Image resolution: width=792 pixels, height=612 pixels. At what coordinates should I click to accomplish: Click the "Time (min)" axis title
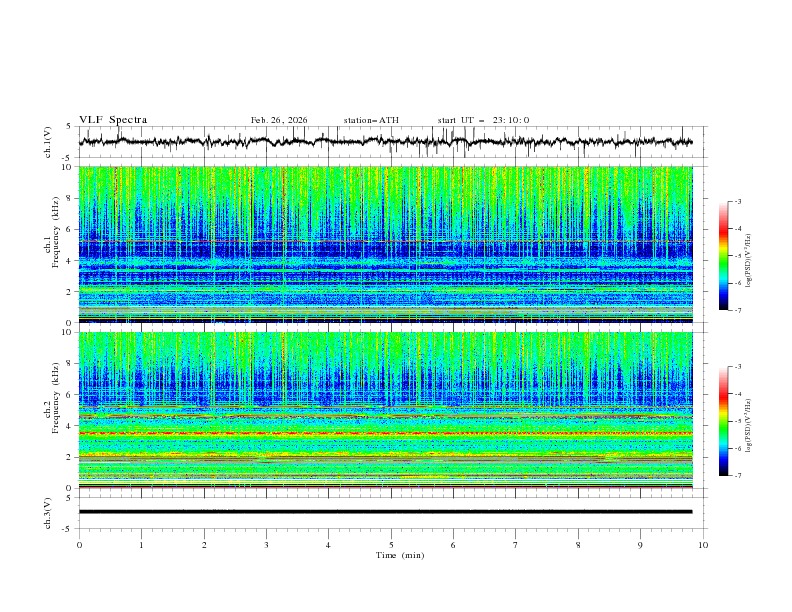point(400,555)
